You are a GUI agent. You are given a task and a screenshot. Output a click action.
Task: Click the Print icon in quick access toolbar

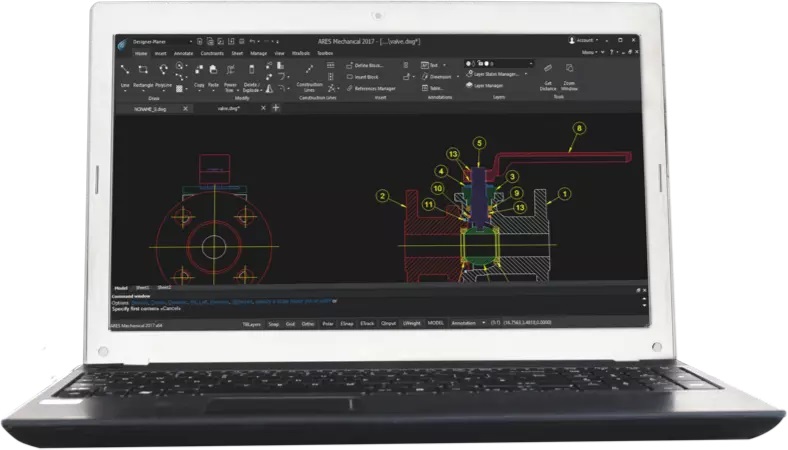[242, 41]
